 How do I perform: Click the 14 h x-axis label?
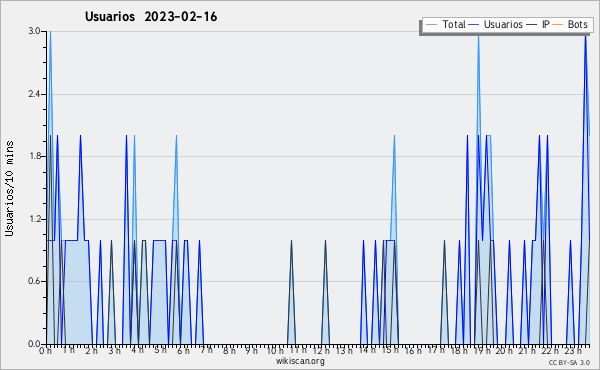[x=367, y=350]
